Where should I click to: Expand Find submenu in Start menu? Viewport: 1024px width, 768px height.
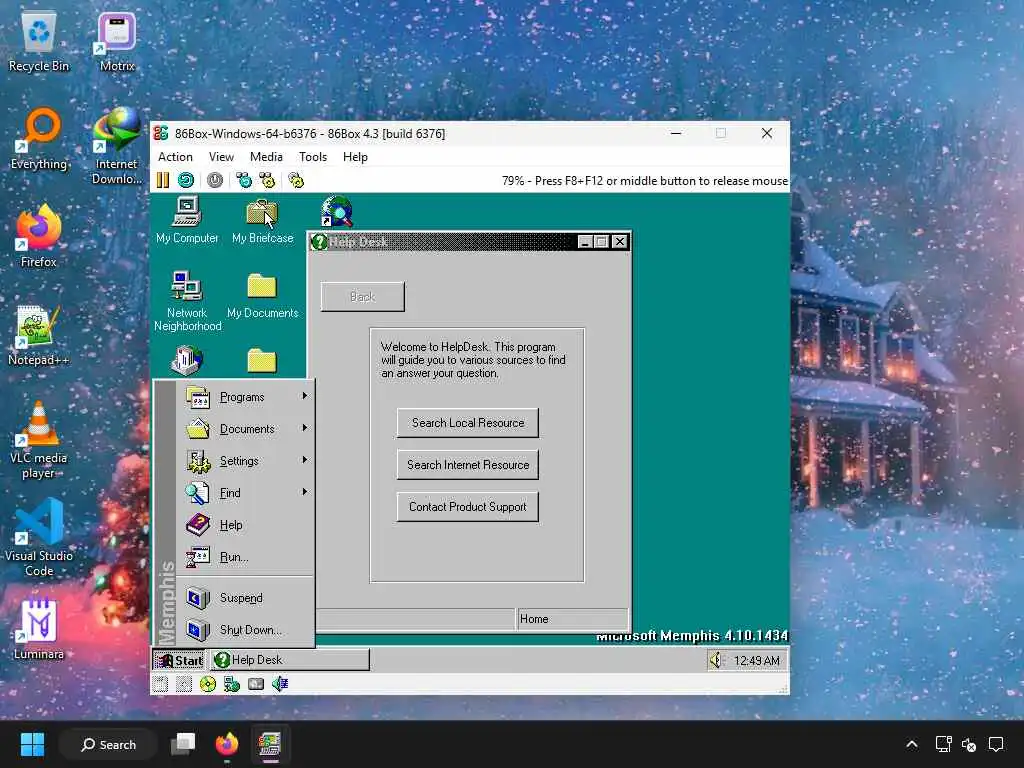(x=246, y=492)
